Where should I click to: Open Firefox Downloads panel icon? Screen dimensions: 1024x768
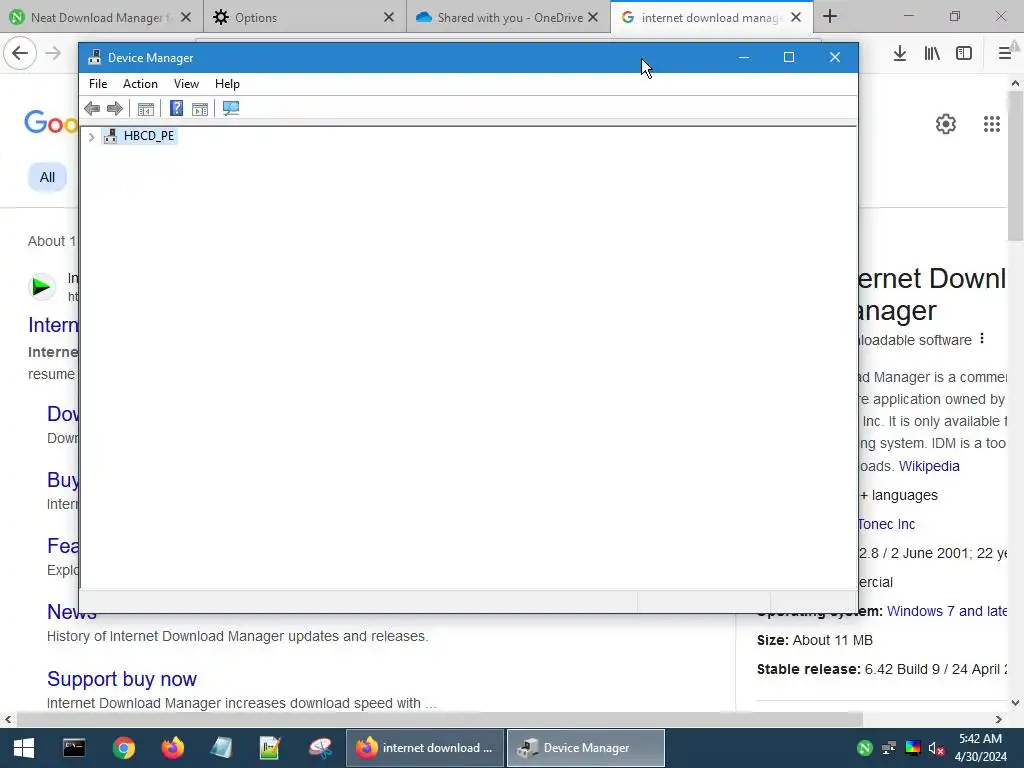tap(900, 54)
